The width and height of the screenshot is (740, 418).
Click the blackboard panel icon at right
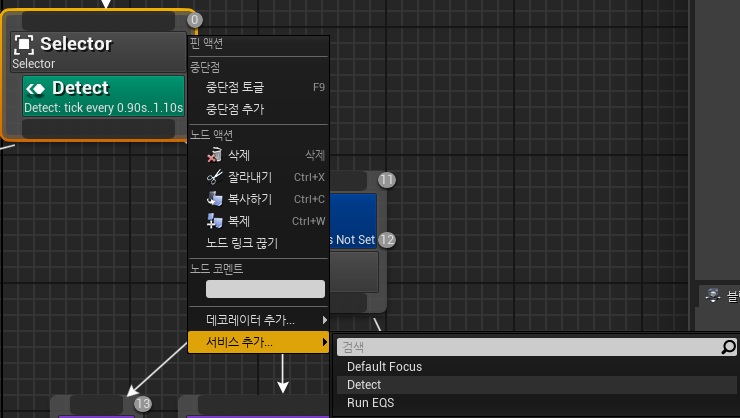[x=713, y=296]
